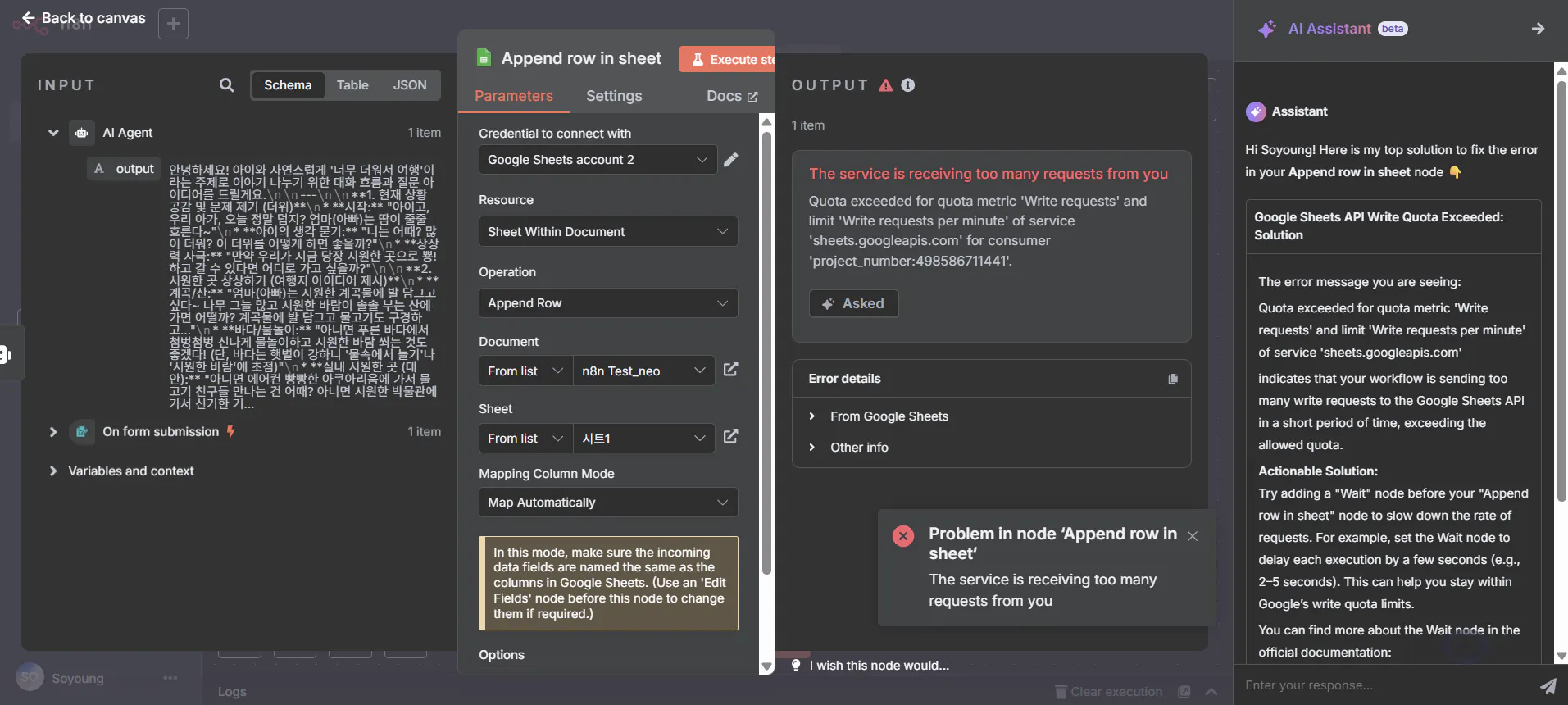Edit the Google Sheets credential with pencil icon
Screen dimensions: 1568x705
point(731,160)
